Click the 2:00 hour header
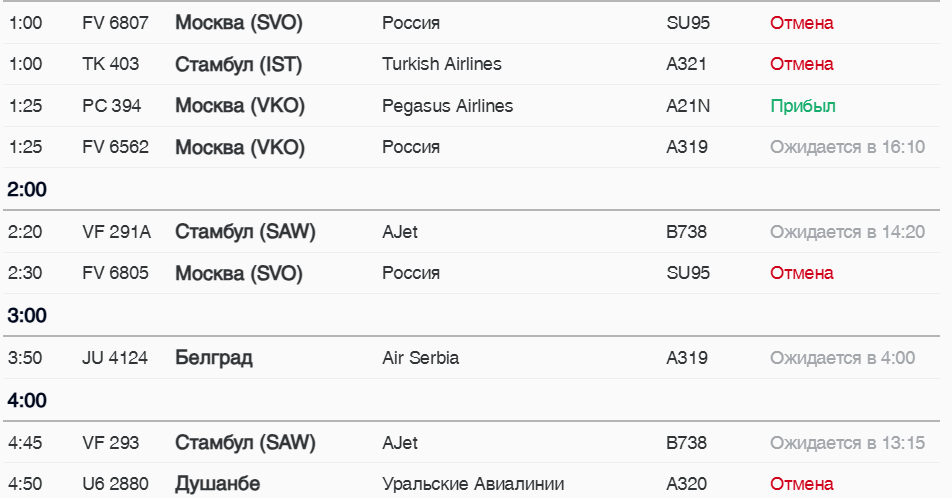952x498 pixels. [x=28, y=190]
